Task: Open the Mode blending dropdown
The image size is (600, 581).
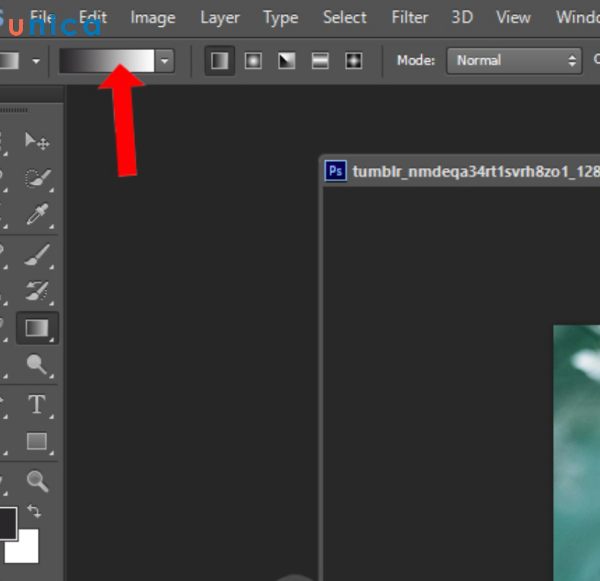Action: tap(514, 60)
